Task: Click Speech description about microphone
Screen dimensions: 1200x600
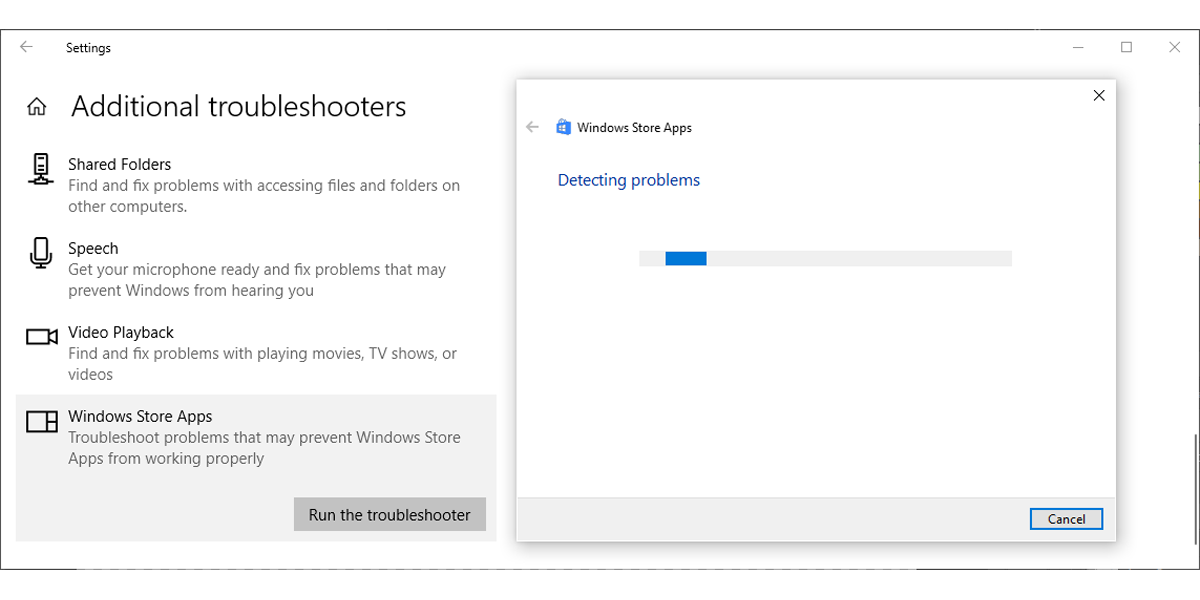Action: 257,280
